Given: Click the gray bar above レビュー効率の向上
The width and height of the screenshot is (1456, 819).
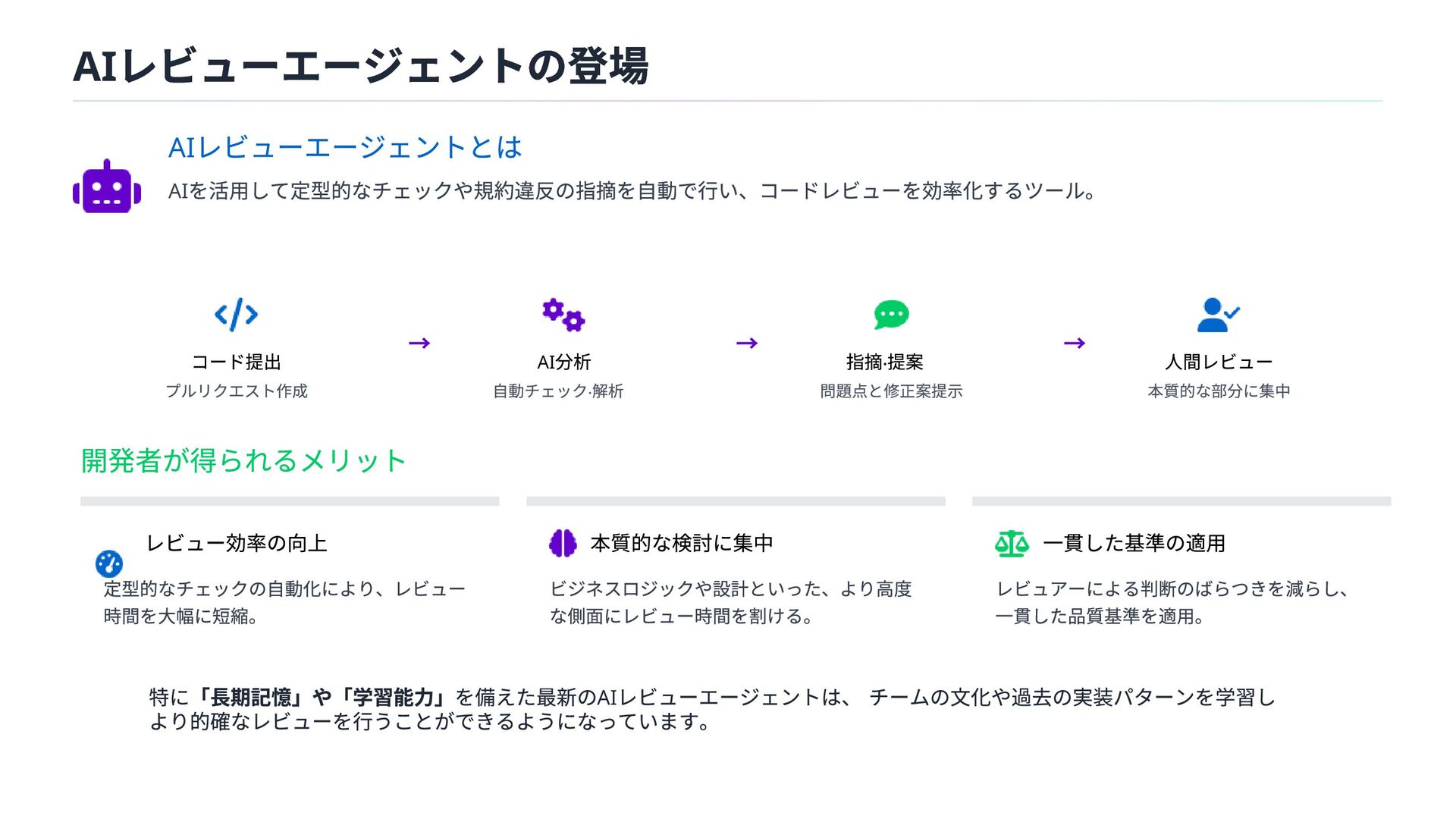Looking at the screenshot, I should 290,501.
